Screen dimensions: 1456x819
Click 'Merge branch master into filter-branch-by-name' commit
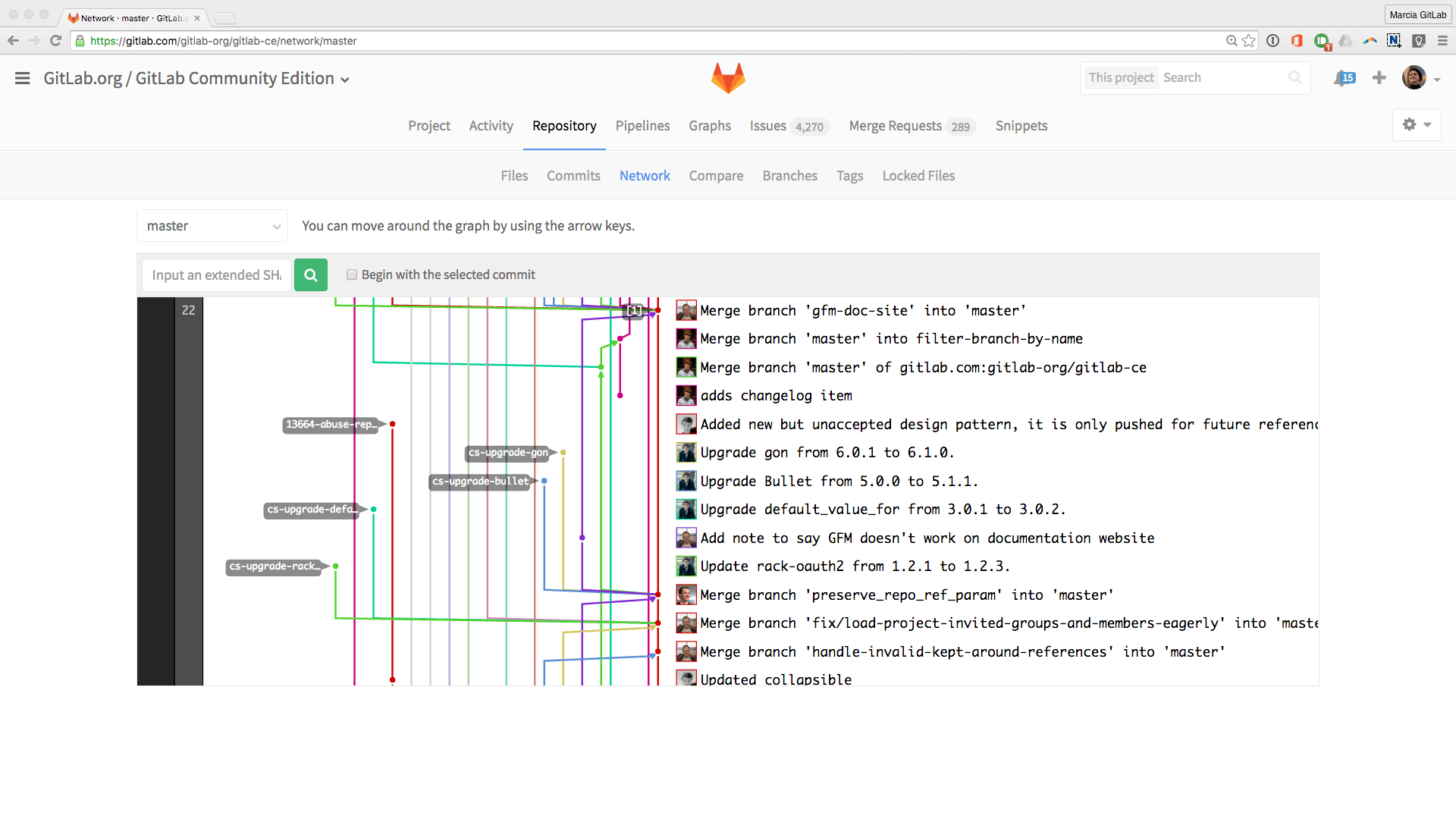(x=891, y=339)
